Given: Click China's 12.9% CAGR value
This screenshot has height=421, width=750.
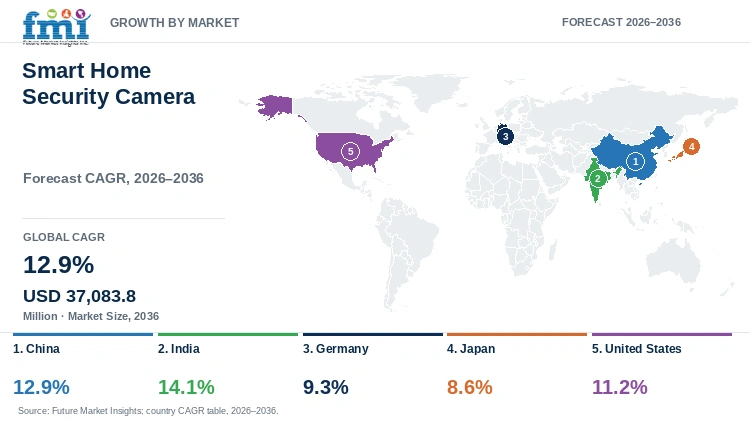Looking at the screenshot, I should click(41, 387).
